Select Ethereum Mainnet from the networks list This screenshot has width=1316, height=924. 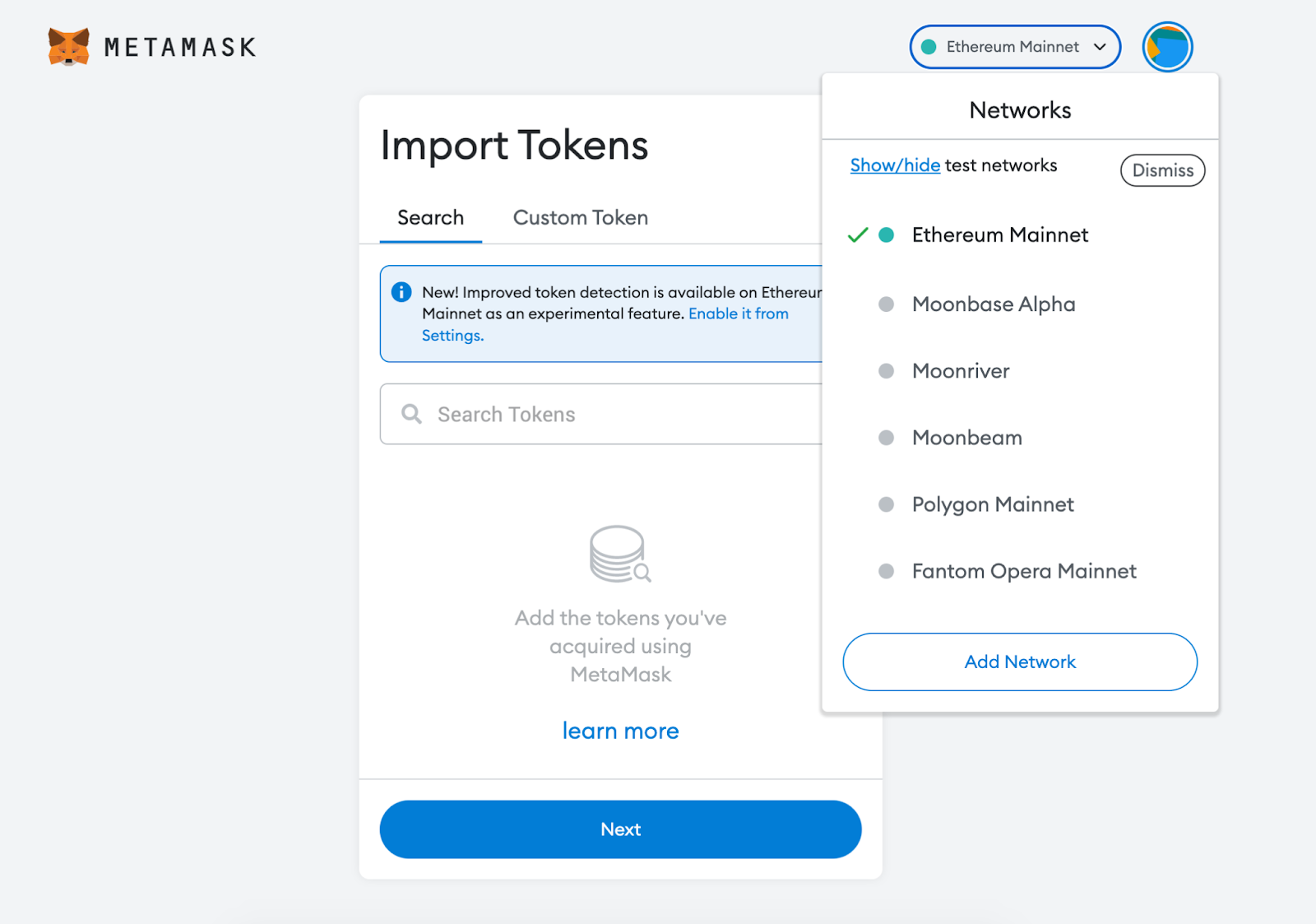pos(1020,235)
